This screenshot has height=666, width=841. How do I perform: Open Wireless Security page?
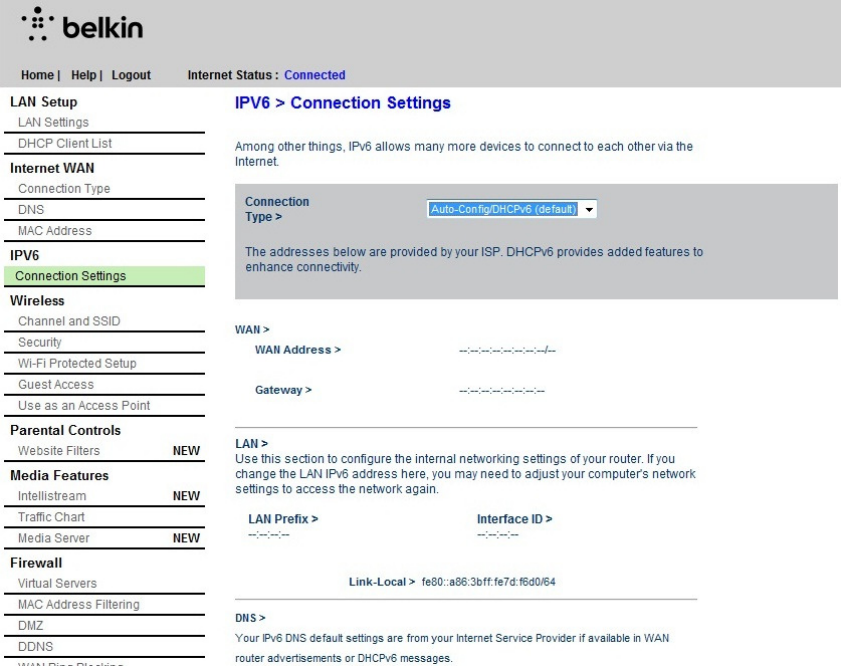pos(40,342)
